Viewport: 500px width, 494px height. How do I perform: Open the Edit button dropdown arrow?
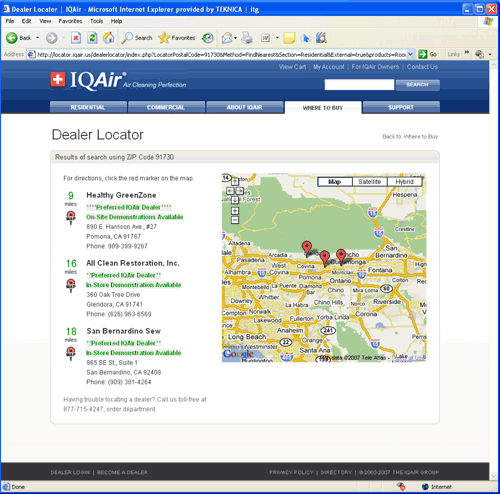277,38
